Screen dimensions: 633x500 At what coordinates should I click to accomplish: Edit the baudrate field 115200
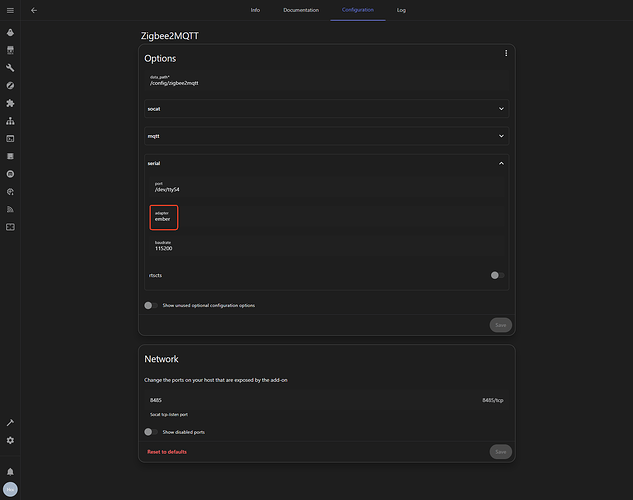327,246
